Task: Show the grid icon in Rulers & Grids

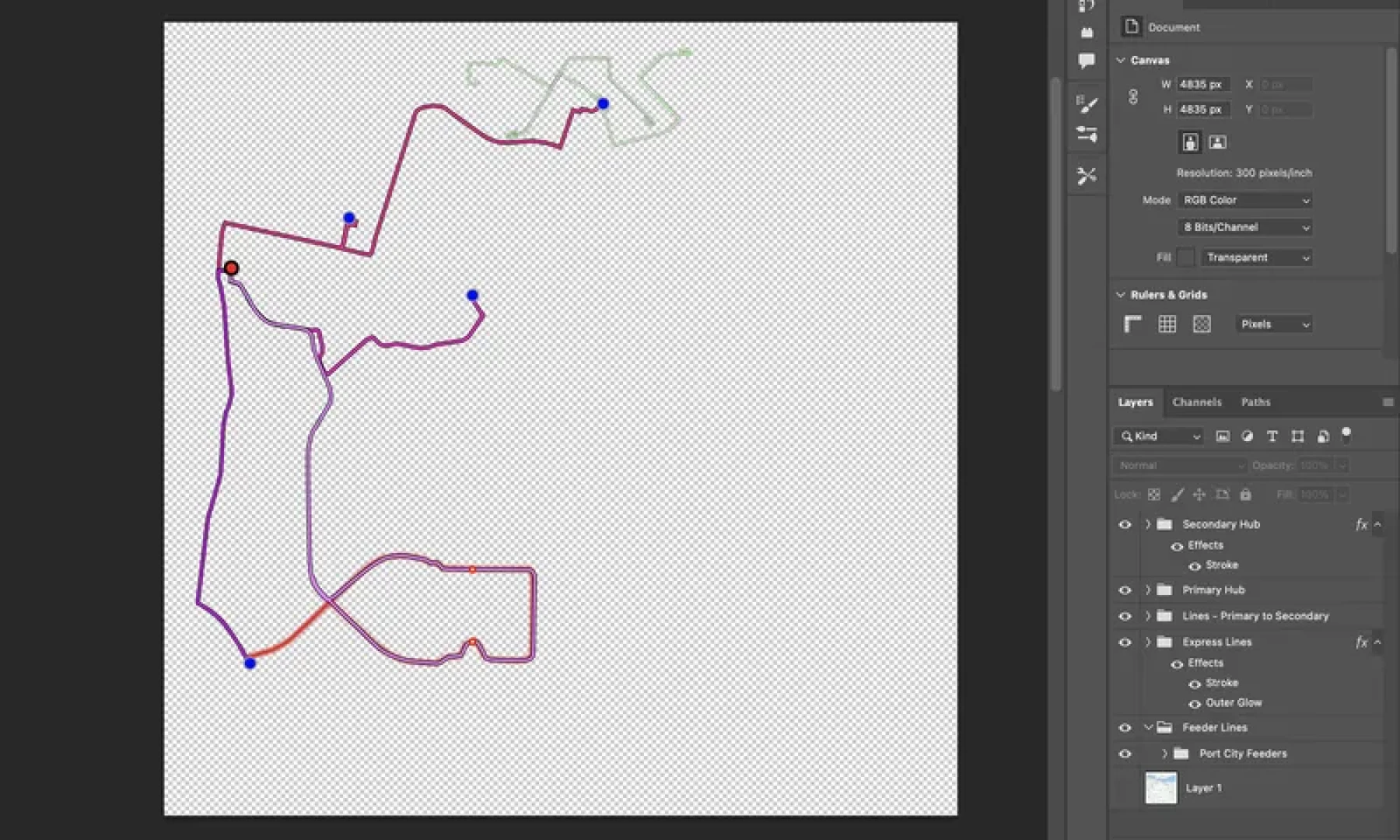Action: click(1167, 324)
